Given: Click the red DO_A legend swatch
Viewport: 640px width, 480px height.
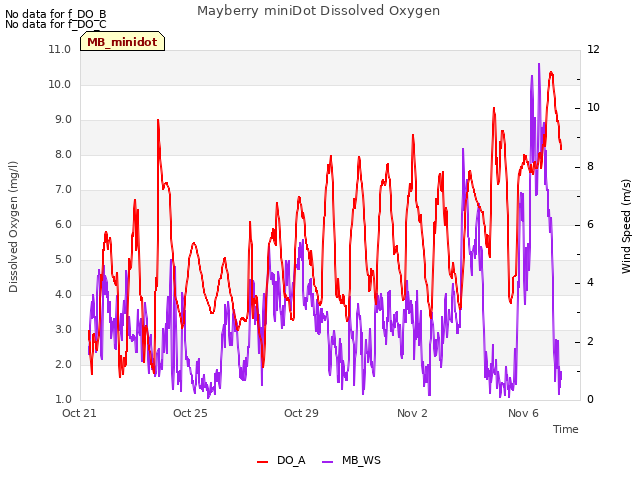Looking at the screenshot, I should coord(262,461).
